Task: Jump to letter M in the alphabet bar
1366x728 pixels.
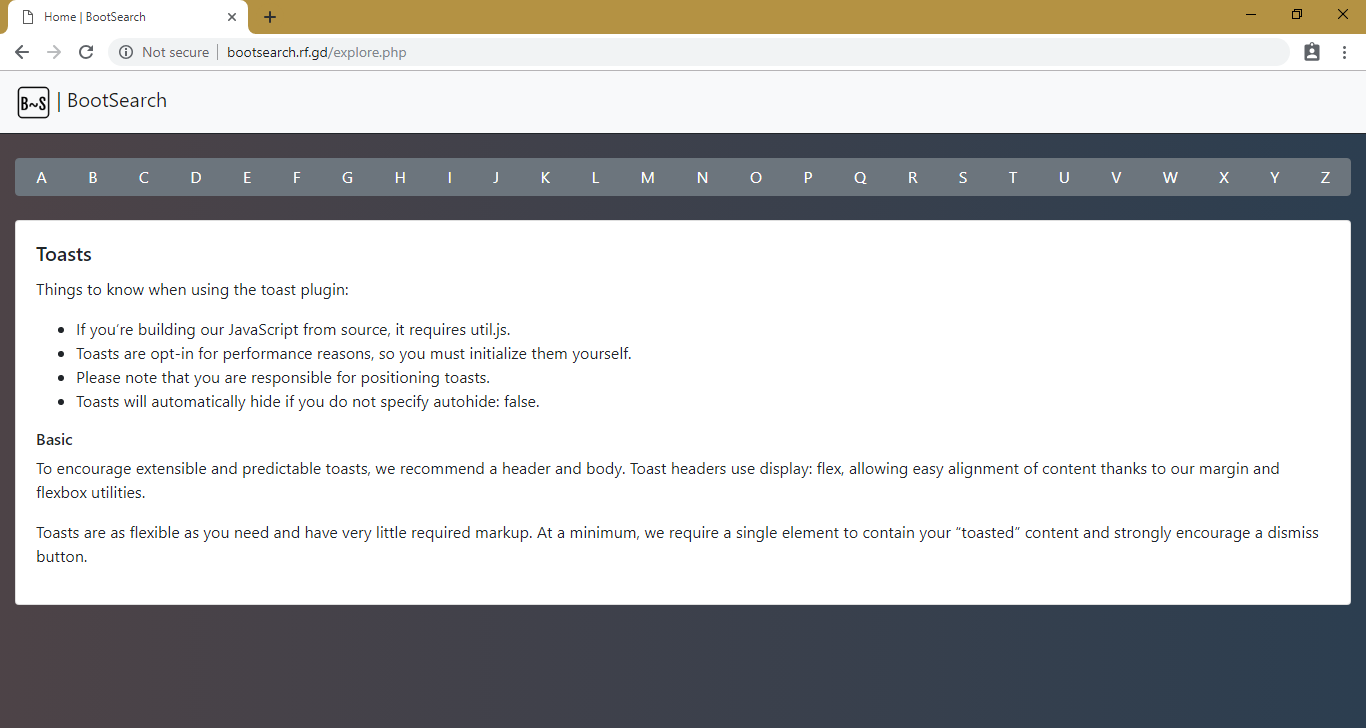Action: (x=648, y=177)
